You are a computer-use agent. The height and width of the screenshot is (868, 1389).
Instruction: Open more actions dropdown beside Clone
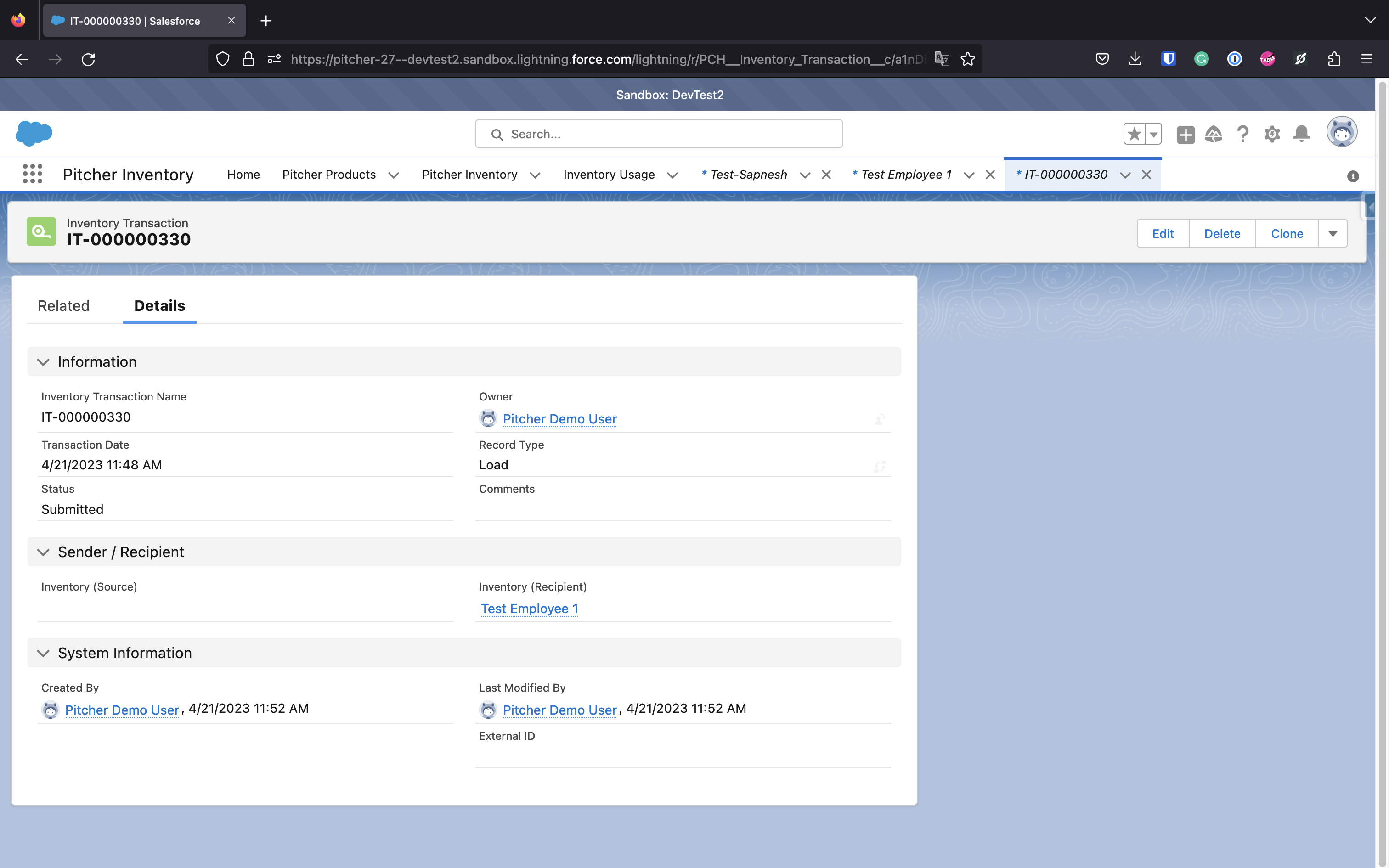[x=1333, y=234]
